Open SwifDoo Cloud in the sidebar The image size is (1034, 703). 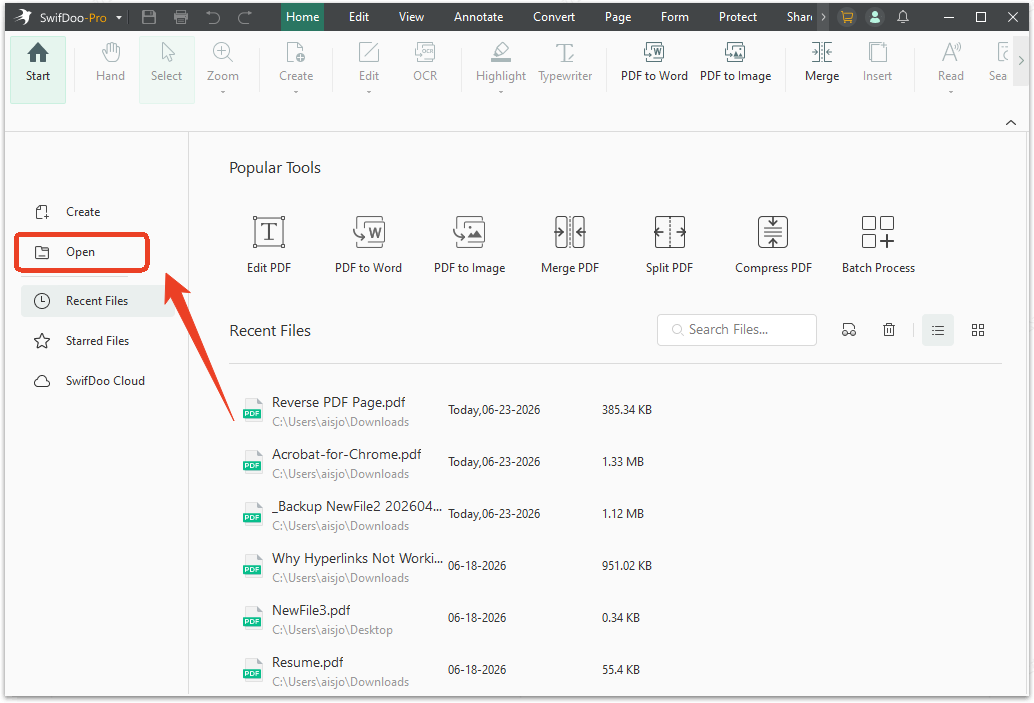point(90,381)
